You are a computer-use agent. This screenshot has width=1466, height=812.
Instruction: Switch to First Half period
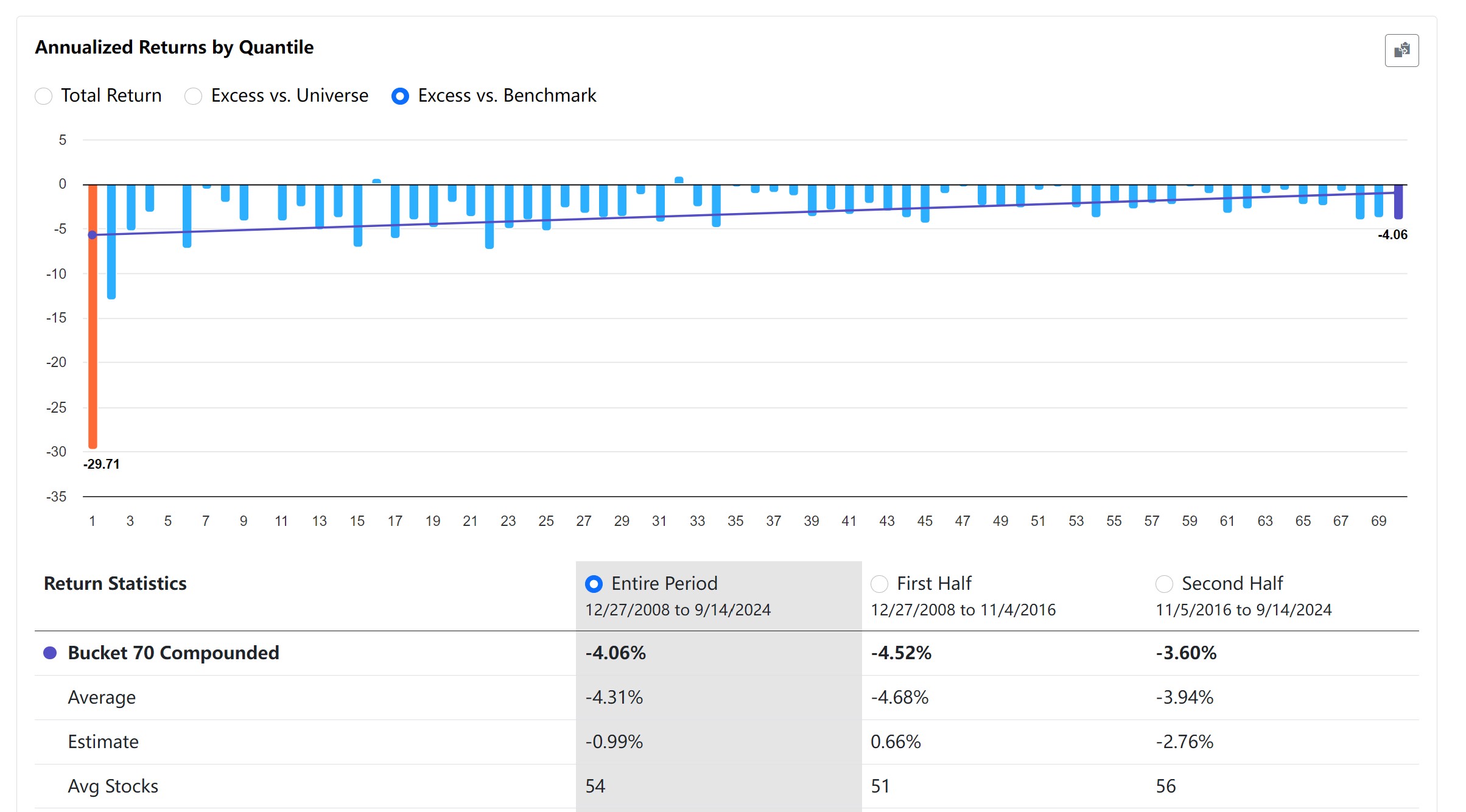879,584
